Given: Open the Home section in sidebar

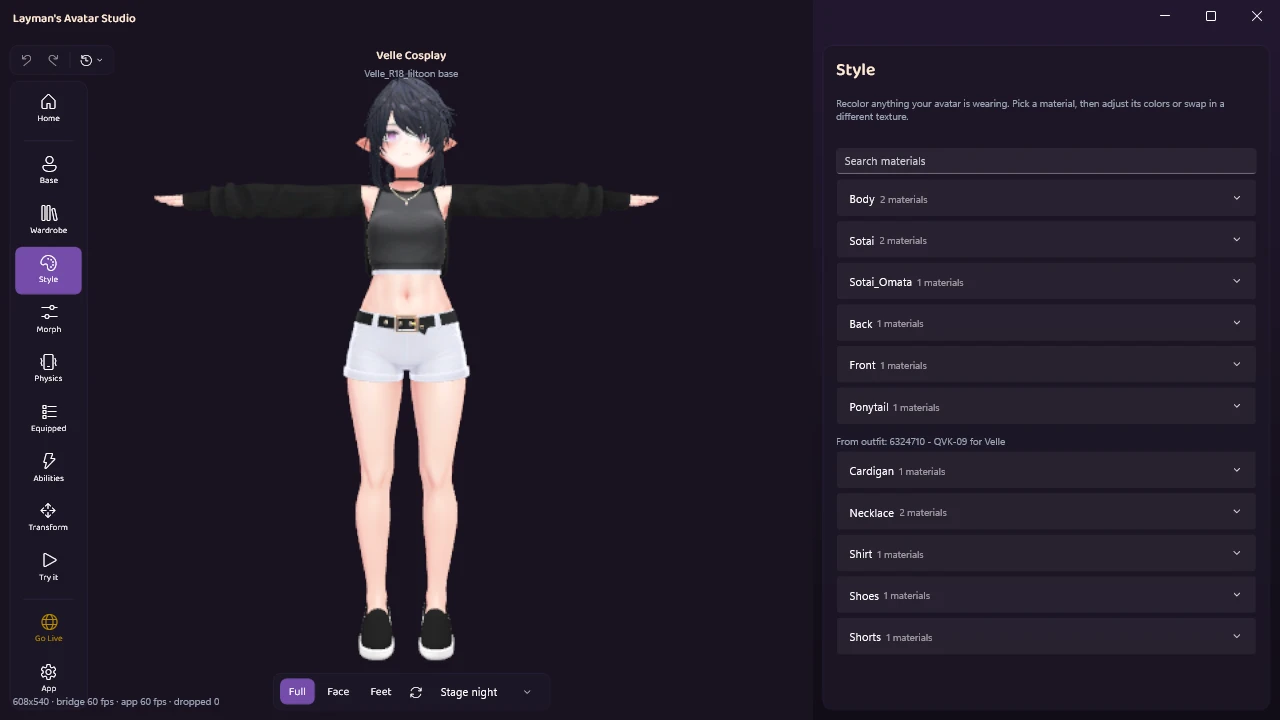Looking at the screenshot, I should pos(48,108).
